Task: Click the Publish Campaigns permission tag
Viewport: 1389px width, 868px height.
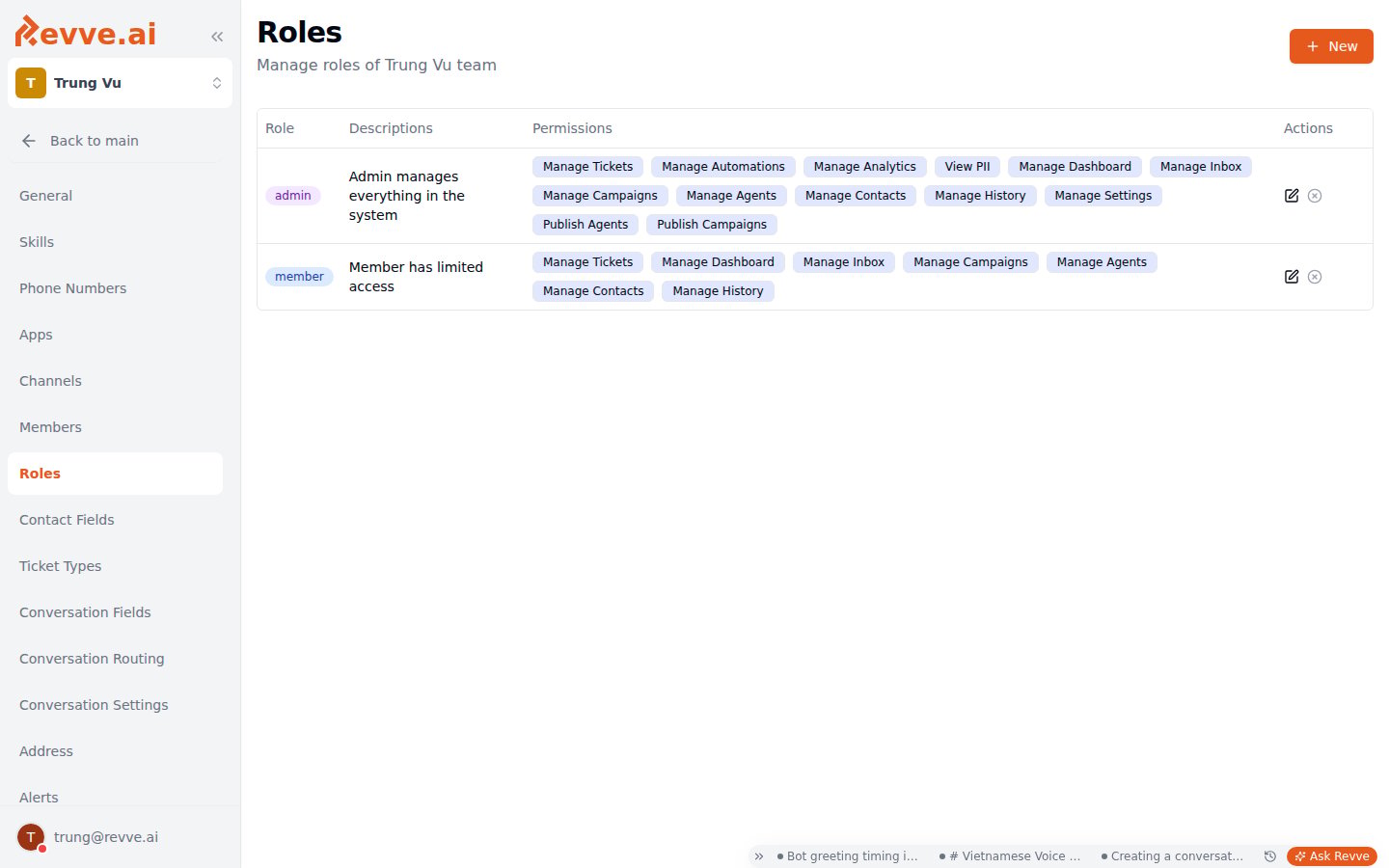Action: pyautogui.click(x=712, y=225)
